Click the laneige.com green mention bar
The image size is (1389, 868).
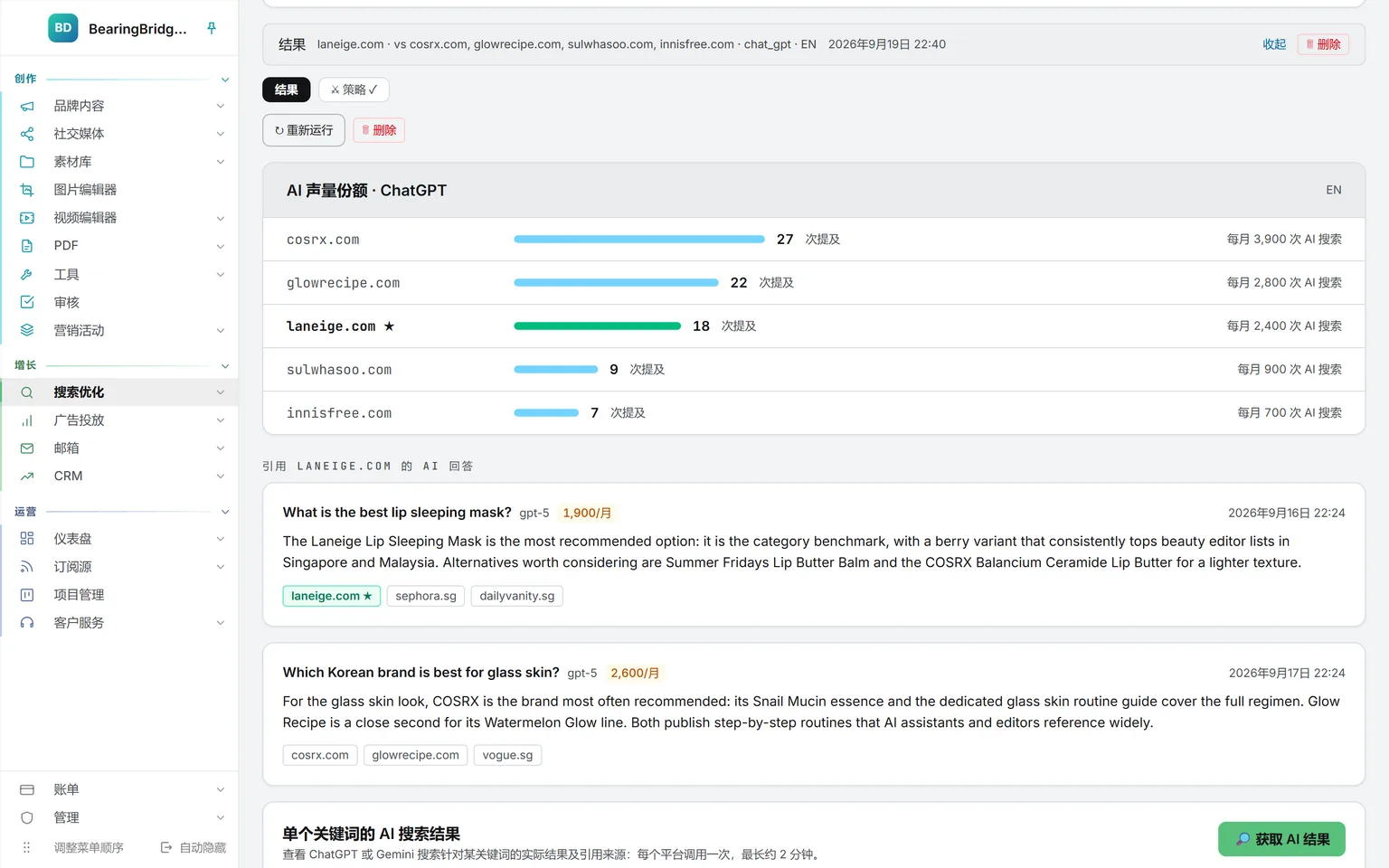click(x=597, y=326)
